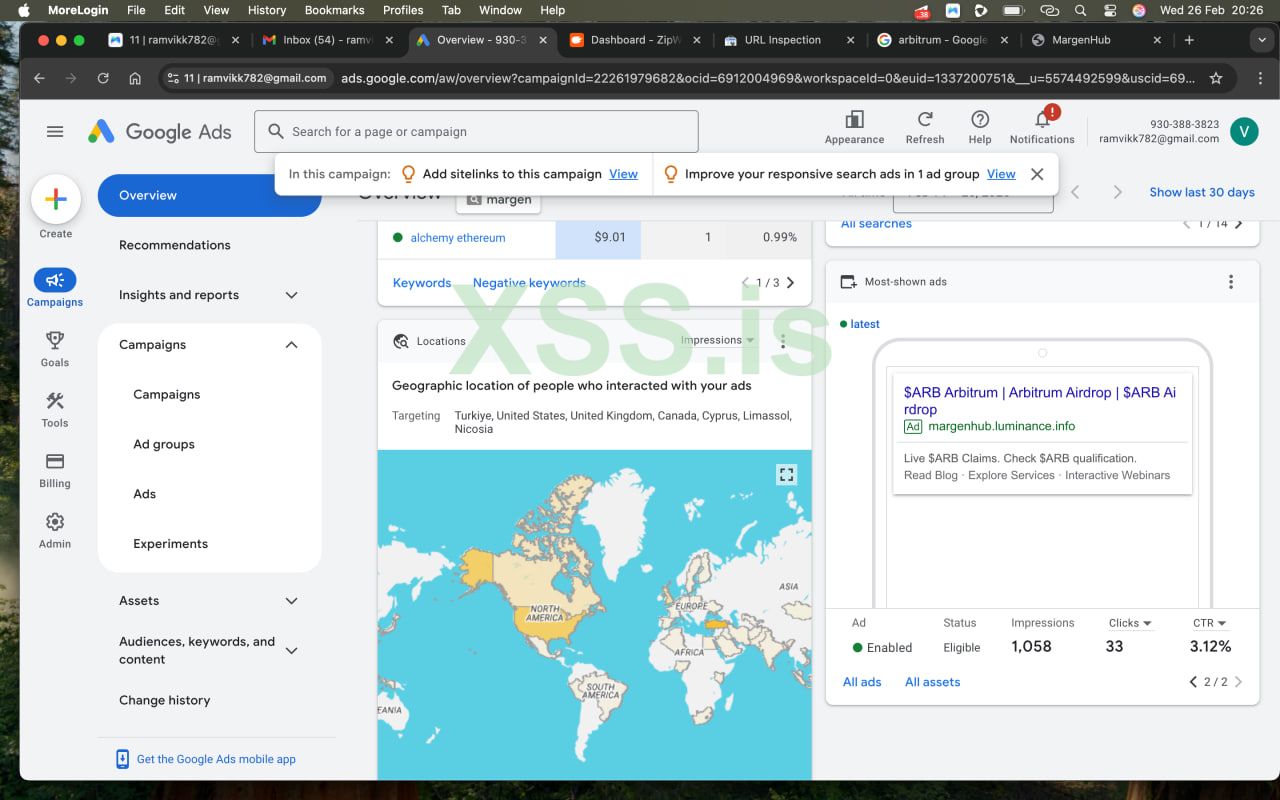Viewport: 1280px width, 800px height.
Task: Select Overview in the left navigation
Action: click(209, 195)
